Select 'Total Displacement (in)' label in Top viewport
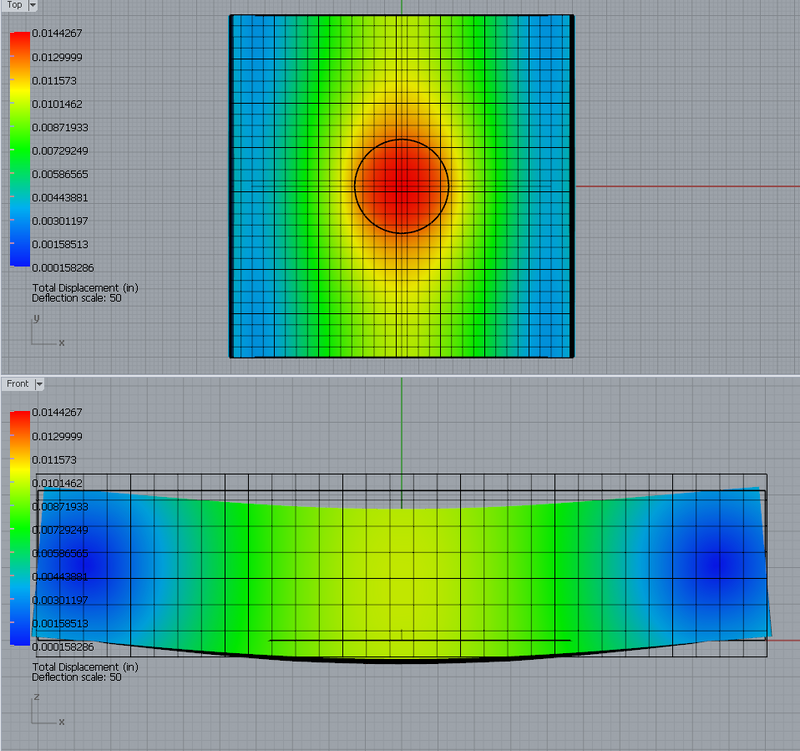 (x=85, y=287)
